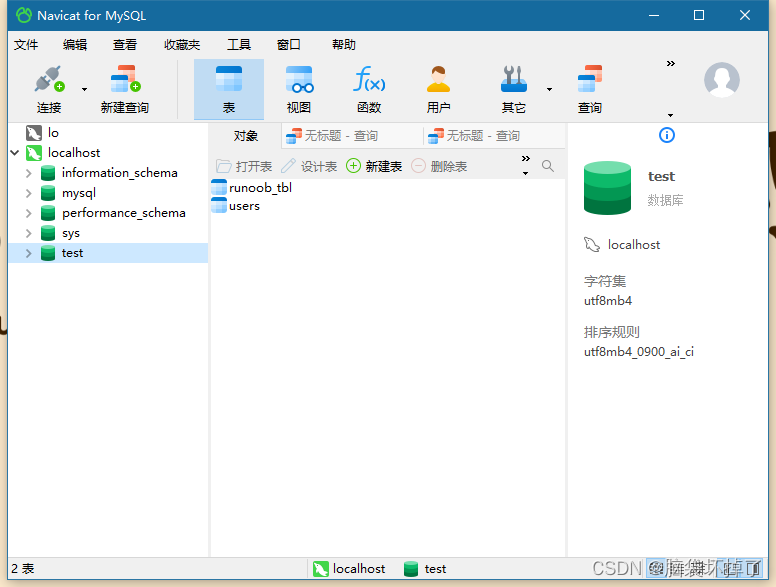Click the utf8mb4_0900_ai_ci collation value

coord(639,352)
